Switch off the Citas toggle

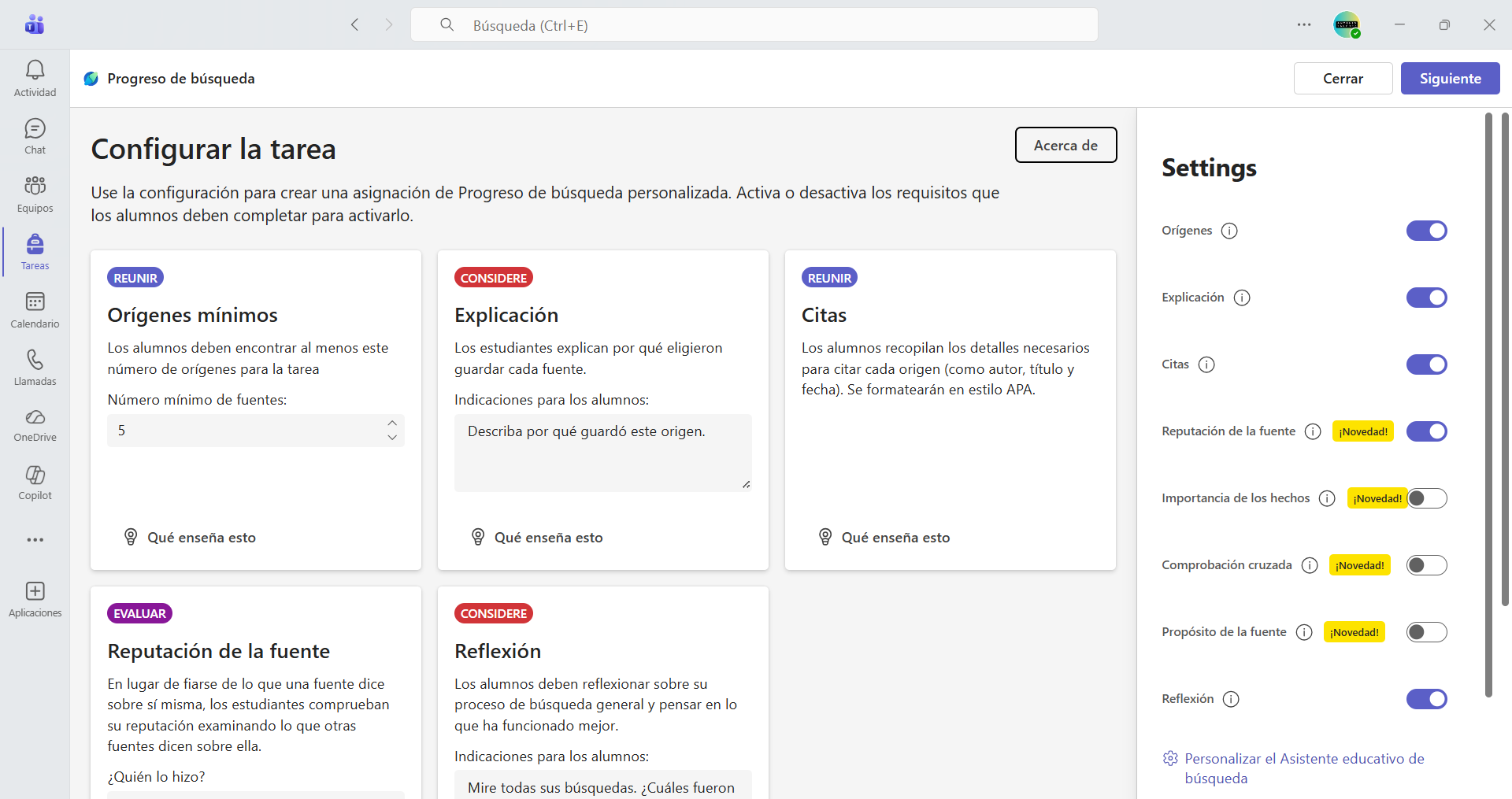[1426, 364]
